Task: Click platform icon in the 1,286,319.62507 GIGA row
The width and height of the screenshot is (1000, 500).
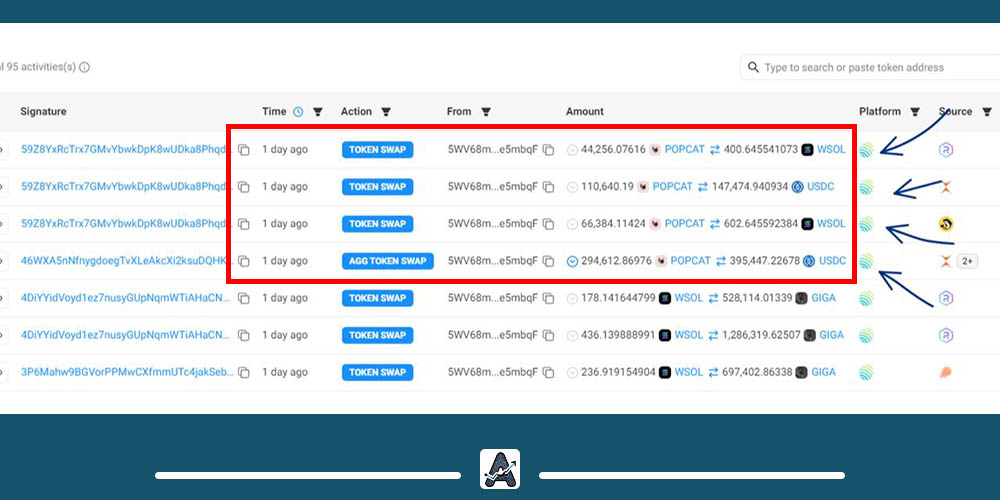Action: (x=866, y=335)
